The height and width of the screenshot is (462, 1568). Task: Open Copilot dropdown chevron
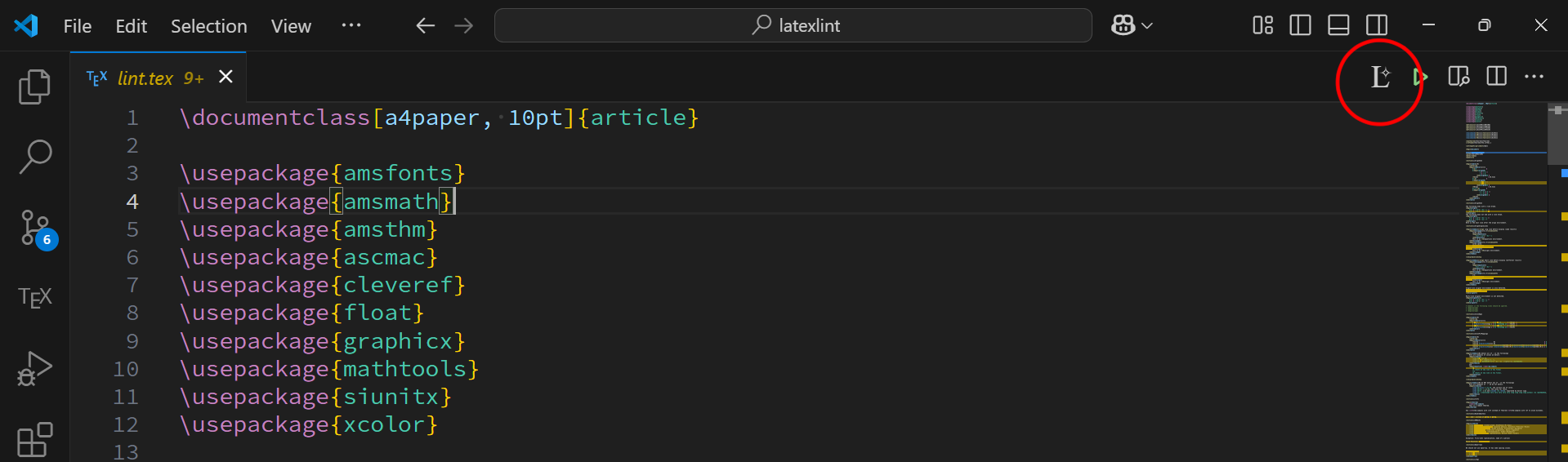pos(1147,26)
